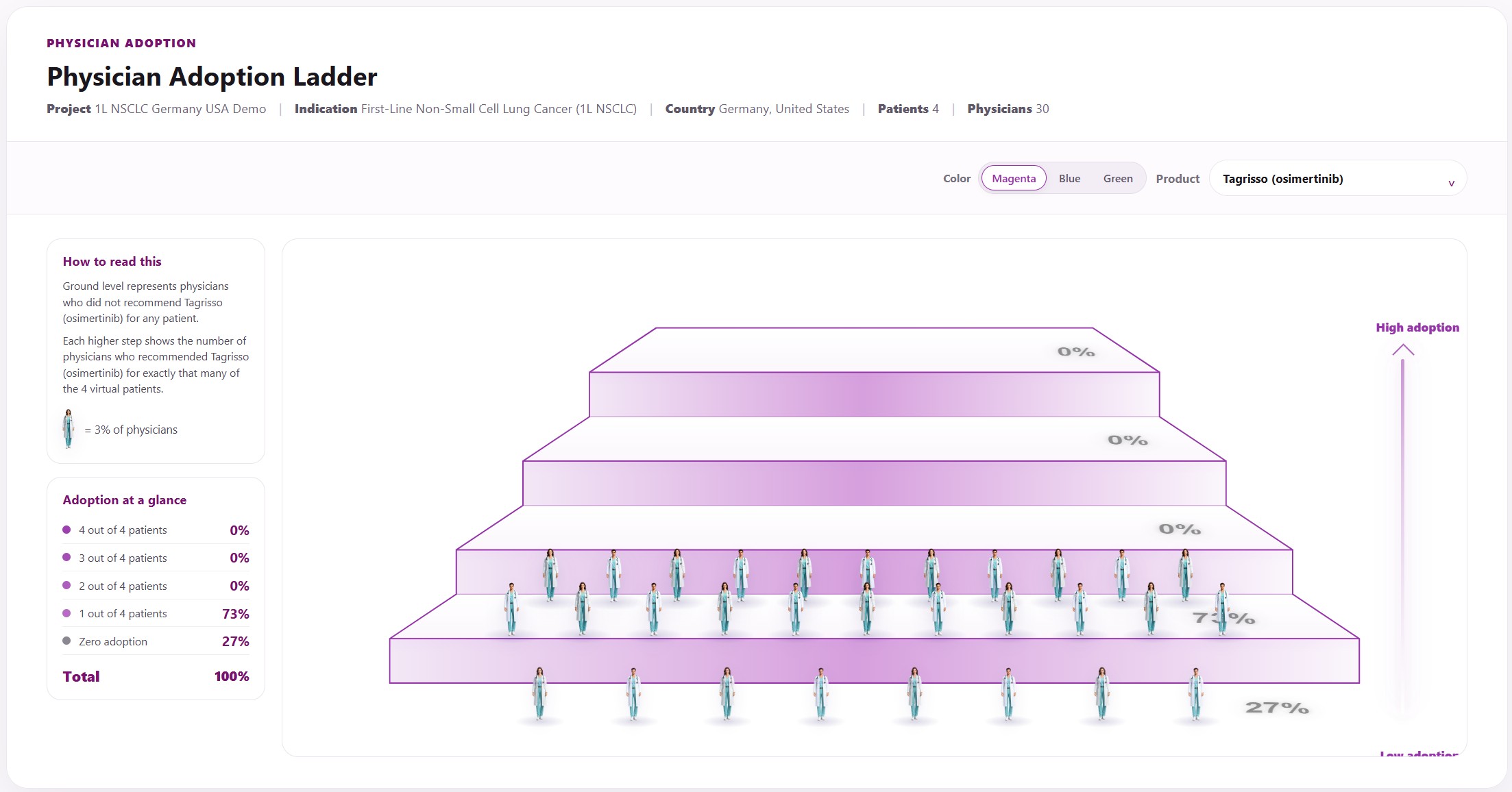The image size is (1512, 792).
Task: Click the leftmost physician figure on ground level
Action: pyautogui.click(x=539, y=693)
